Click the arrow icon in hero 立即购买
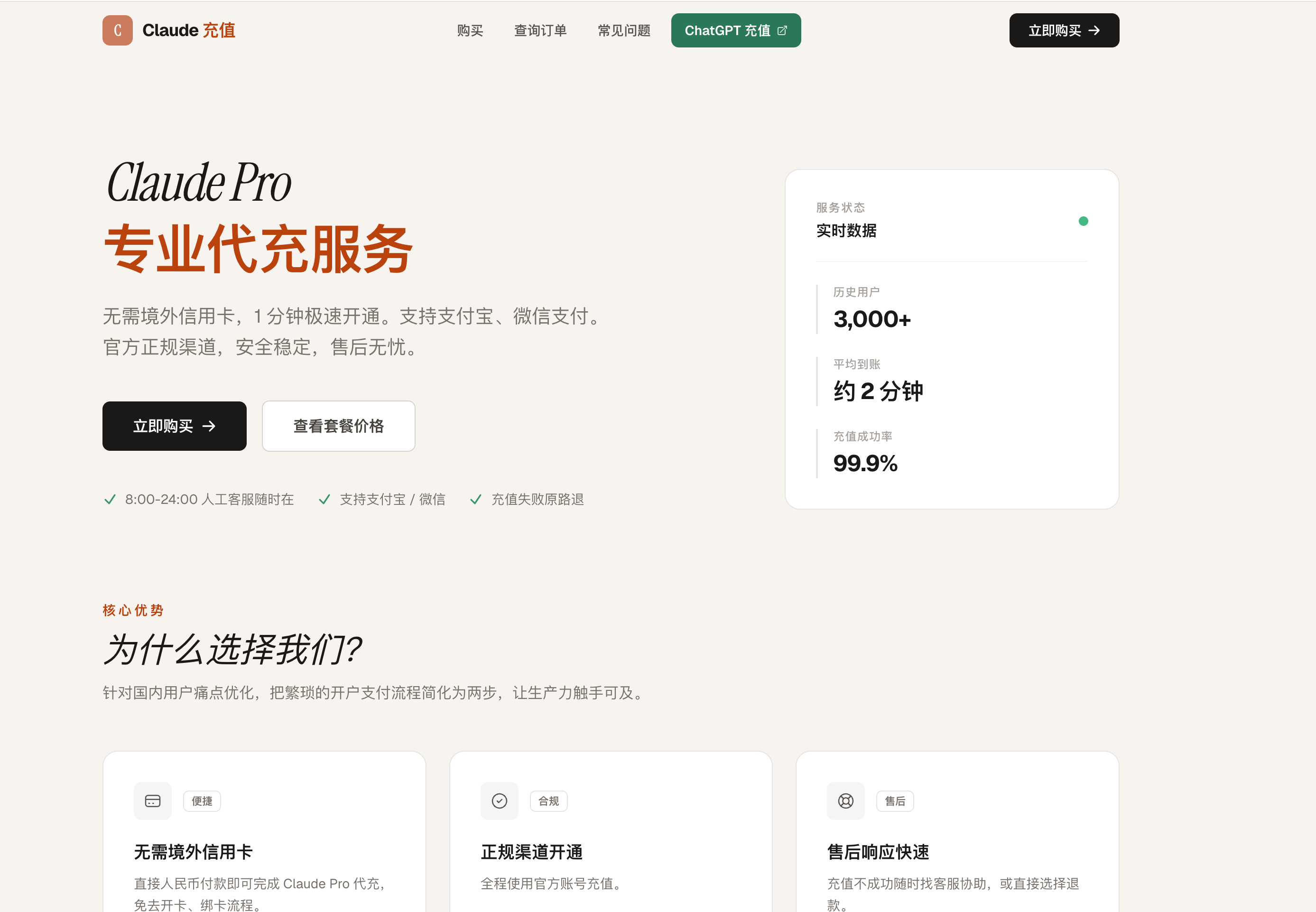The height and width of the screenshot is (912, 1316). click(x=209, y=426)
